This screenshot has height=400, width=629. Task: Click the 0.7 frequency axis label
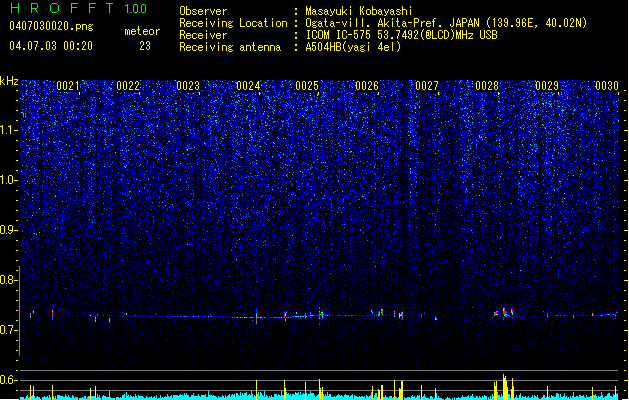[x=9, y=330]
